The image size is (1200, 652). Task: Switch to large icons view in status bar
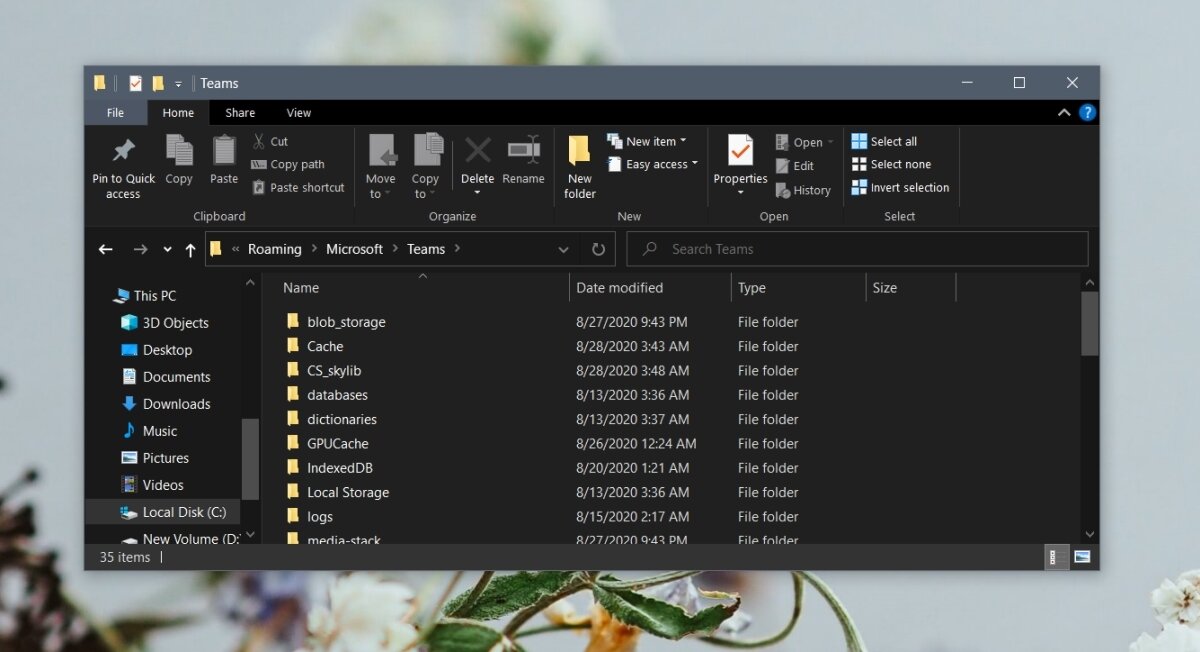coord(1082,557)
